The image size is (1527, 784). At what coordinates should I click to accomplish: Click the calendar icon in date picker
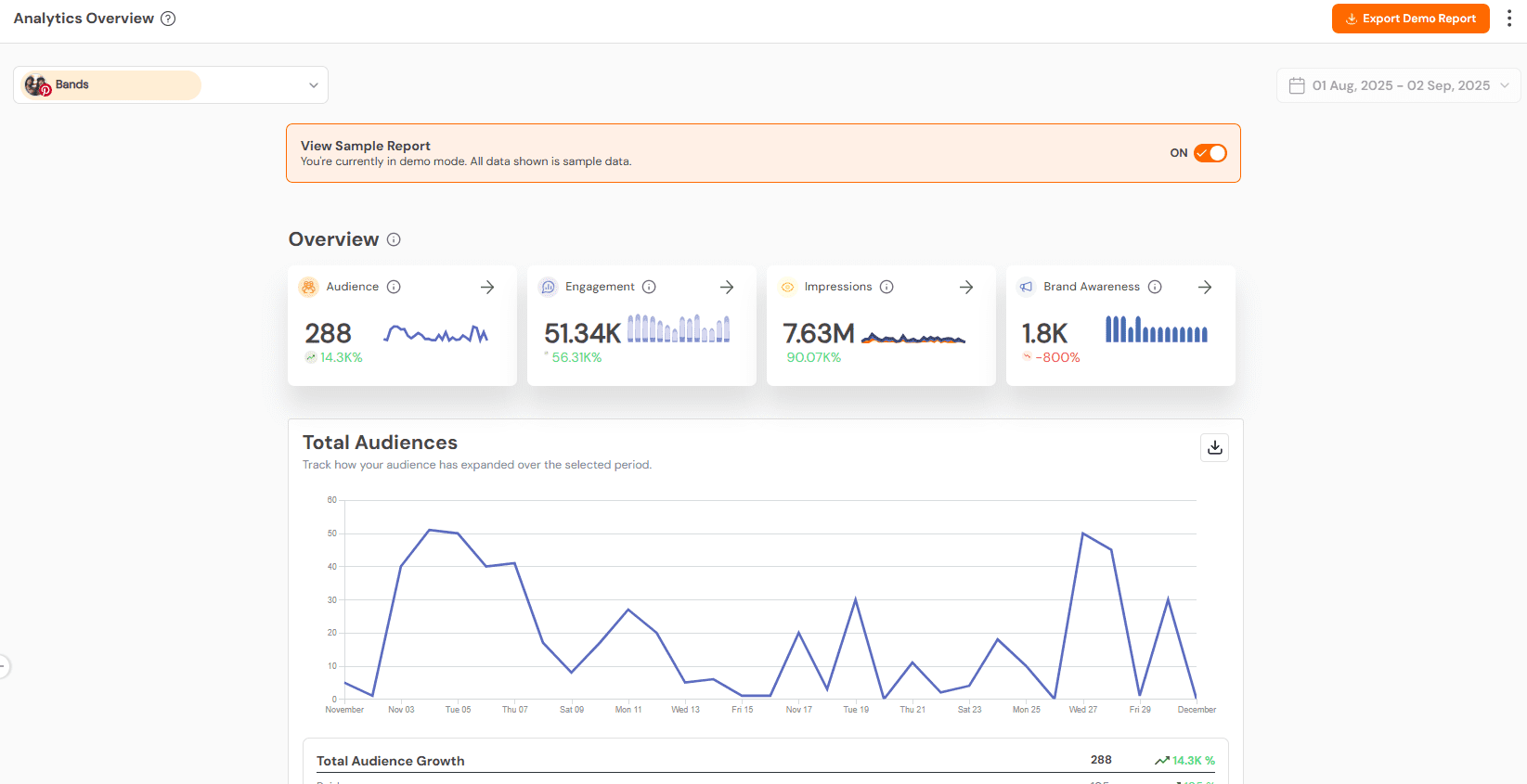(1297, 85)
